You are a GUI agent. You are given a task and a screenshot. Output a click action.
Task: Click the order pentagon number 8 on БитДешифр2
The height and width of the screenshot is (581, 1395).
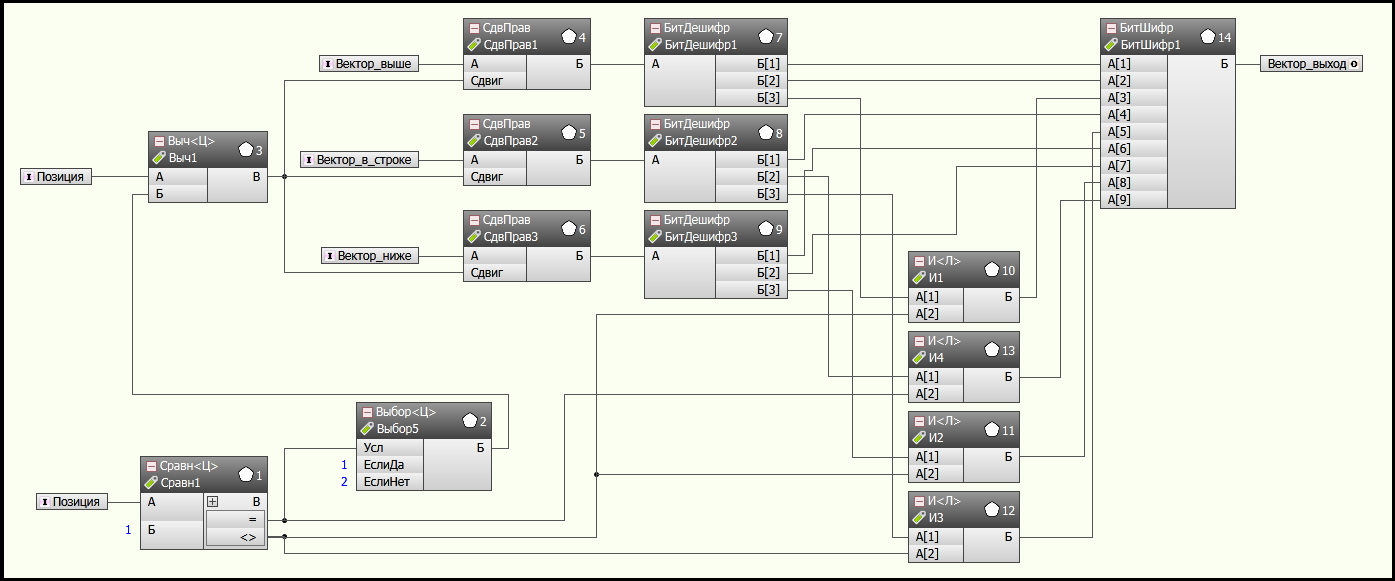point(766,132)
